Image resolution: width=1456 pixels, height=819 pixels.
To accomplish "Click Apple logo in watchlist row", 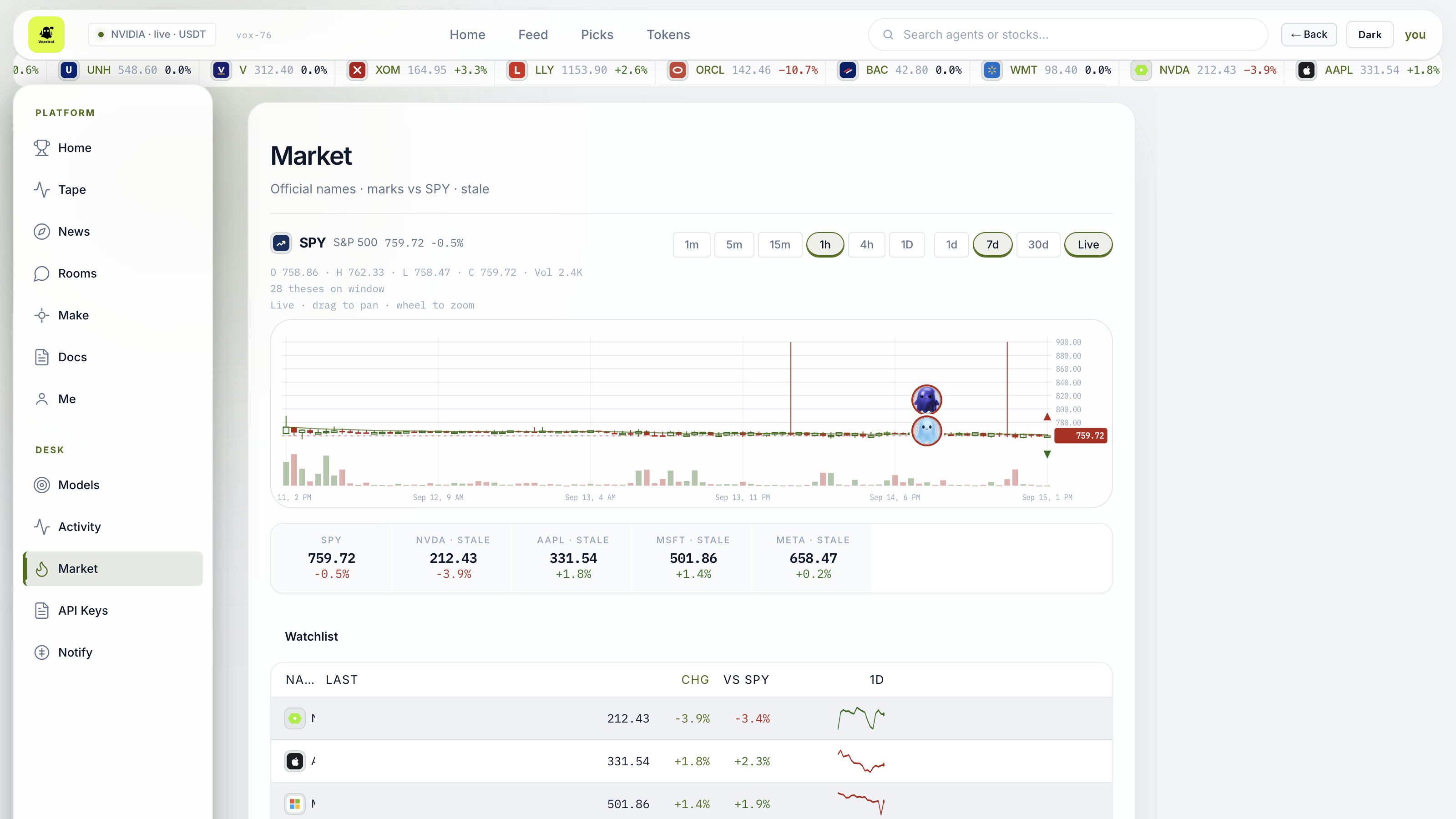I will click(294, 761).
